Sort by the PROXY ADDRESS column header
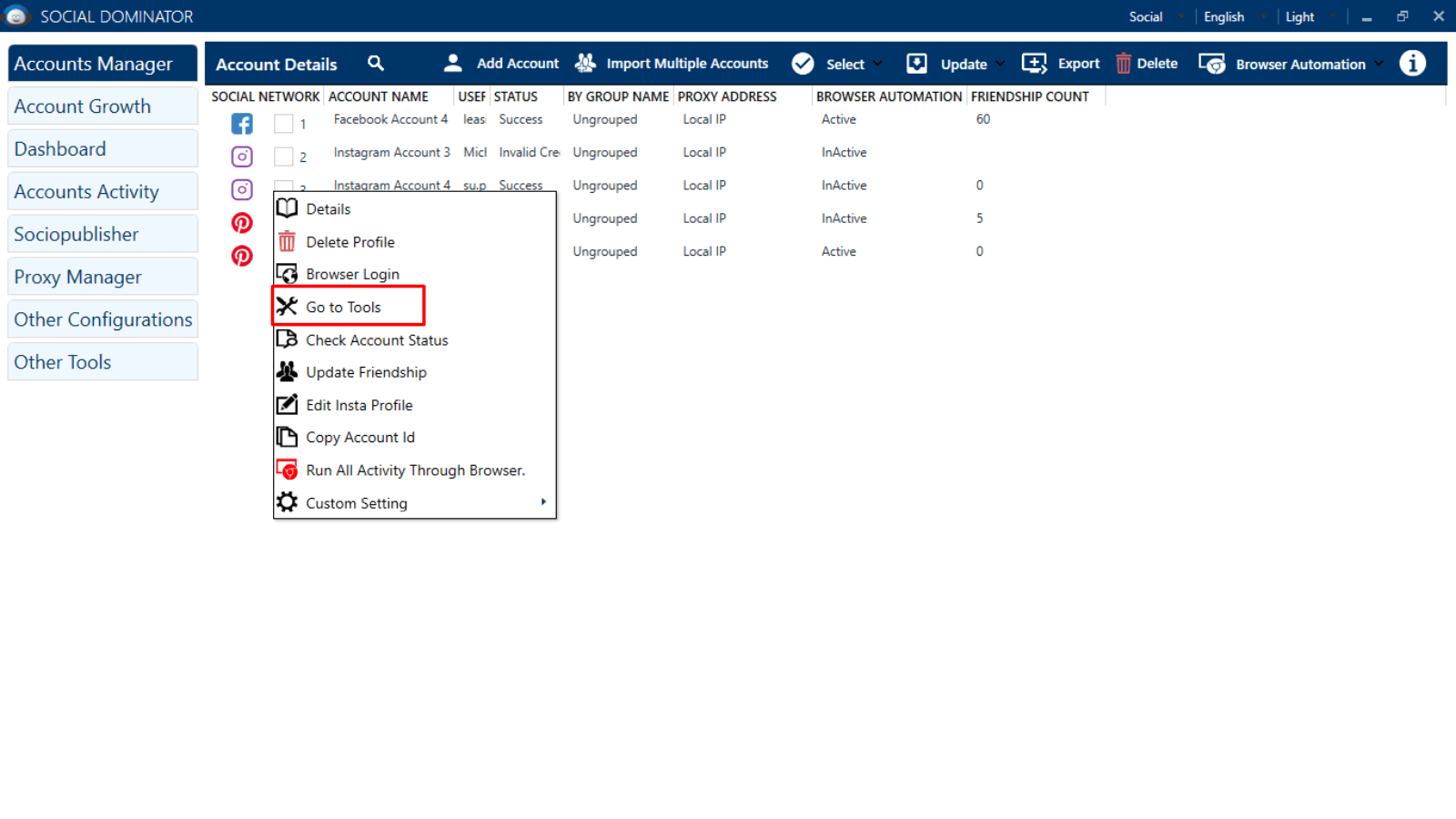The width and height of the screenshot is (1456, 819). 727,96
